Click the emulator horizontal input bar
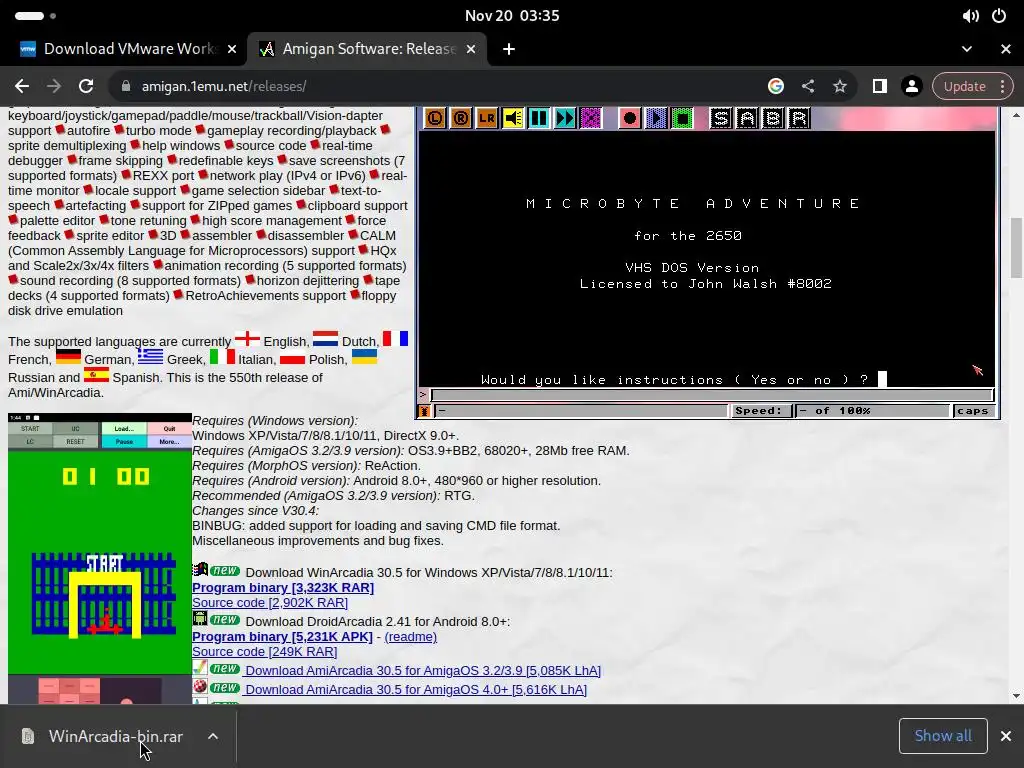 712,394
